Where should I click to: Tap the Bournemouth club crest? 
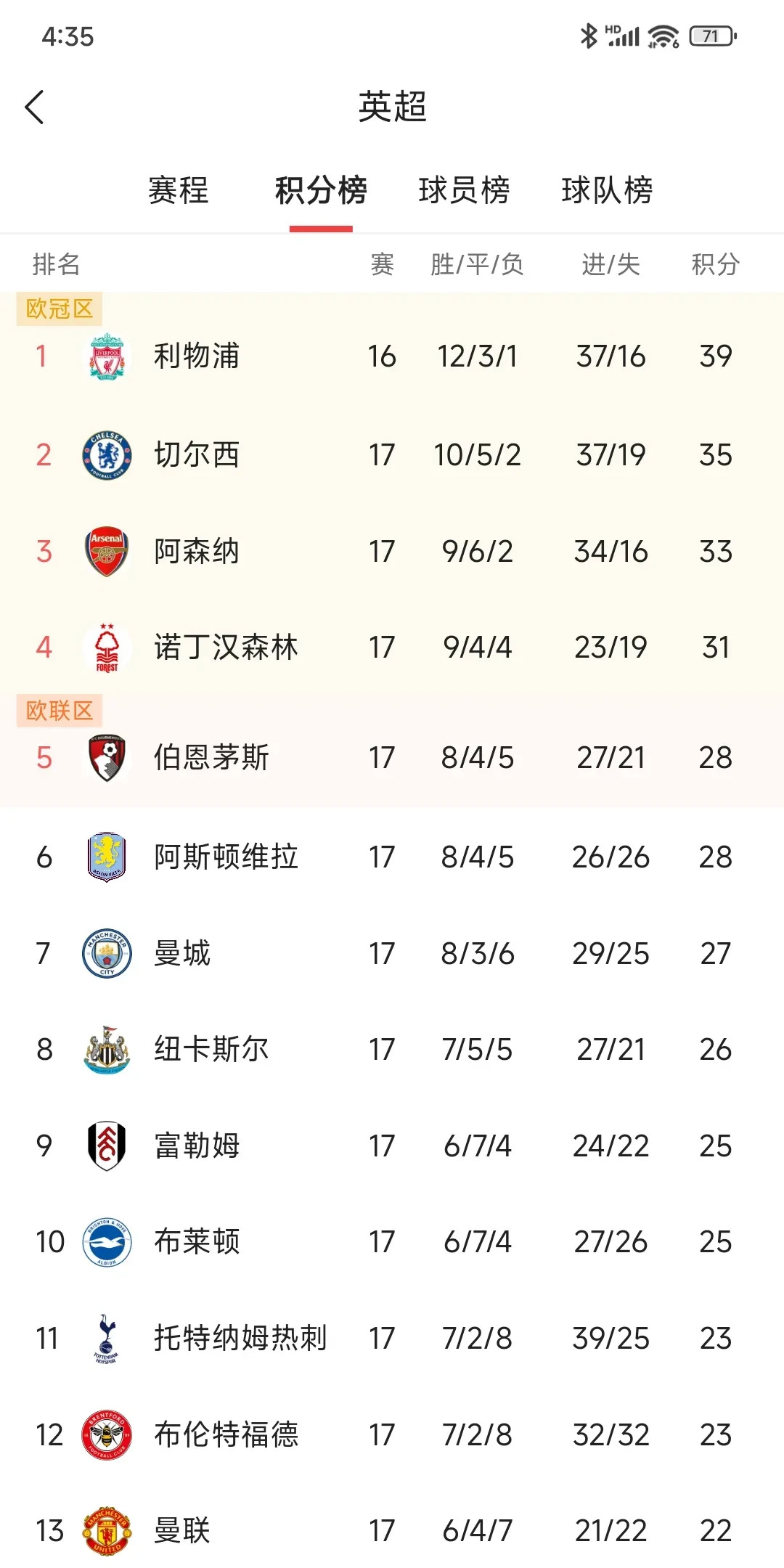pos(107,758)
